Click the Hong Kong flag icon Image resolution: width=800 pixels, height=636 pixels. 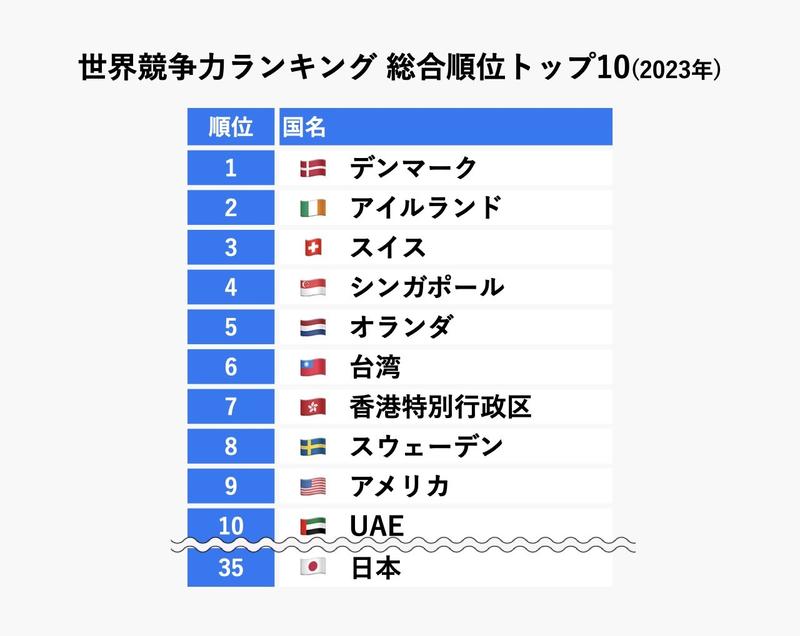click(x=313, y=407)
